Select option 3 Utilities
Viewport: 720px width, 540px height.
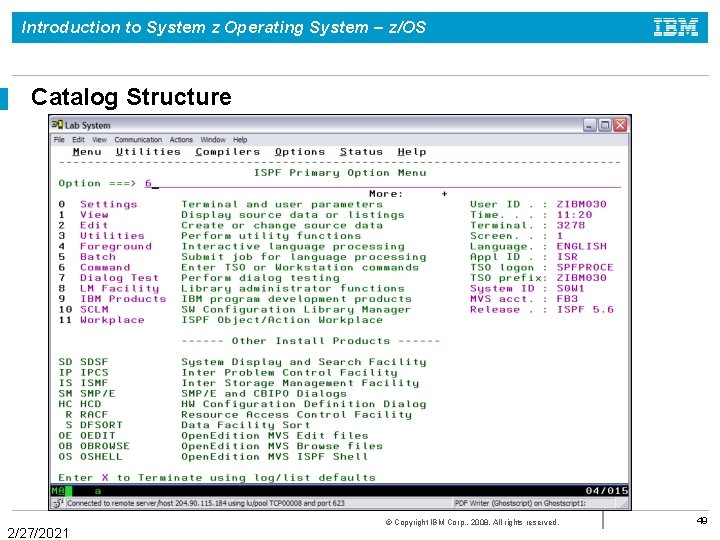tap(101, 236)
